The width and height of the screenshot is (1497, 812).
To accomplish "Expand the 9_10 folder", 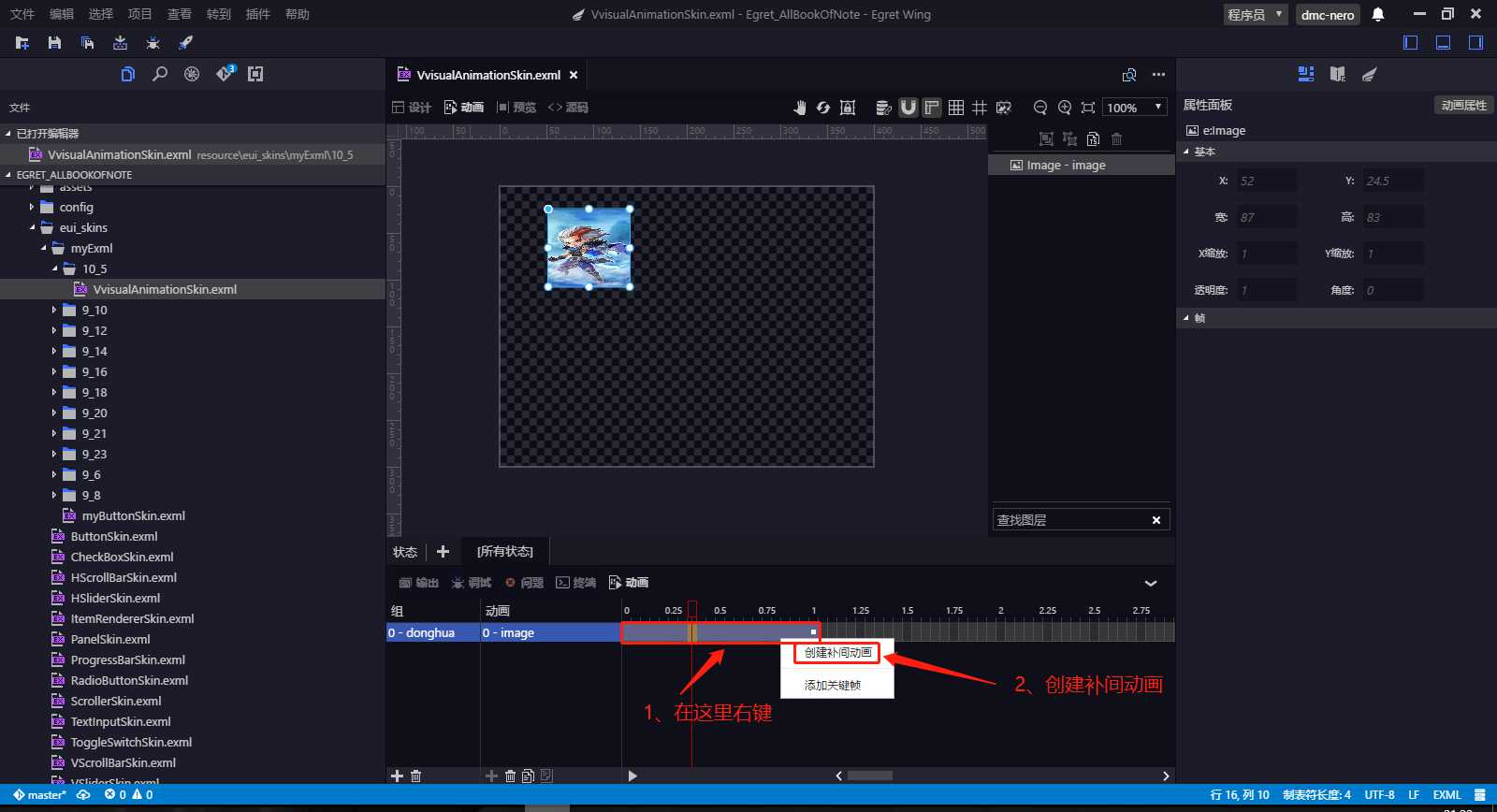I will (53, 310).
